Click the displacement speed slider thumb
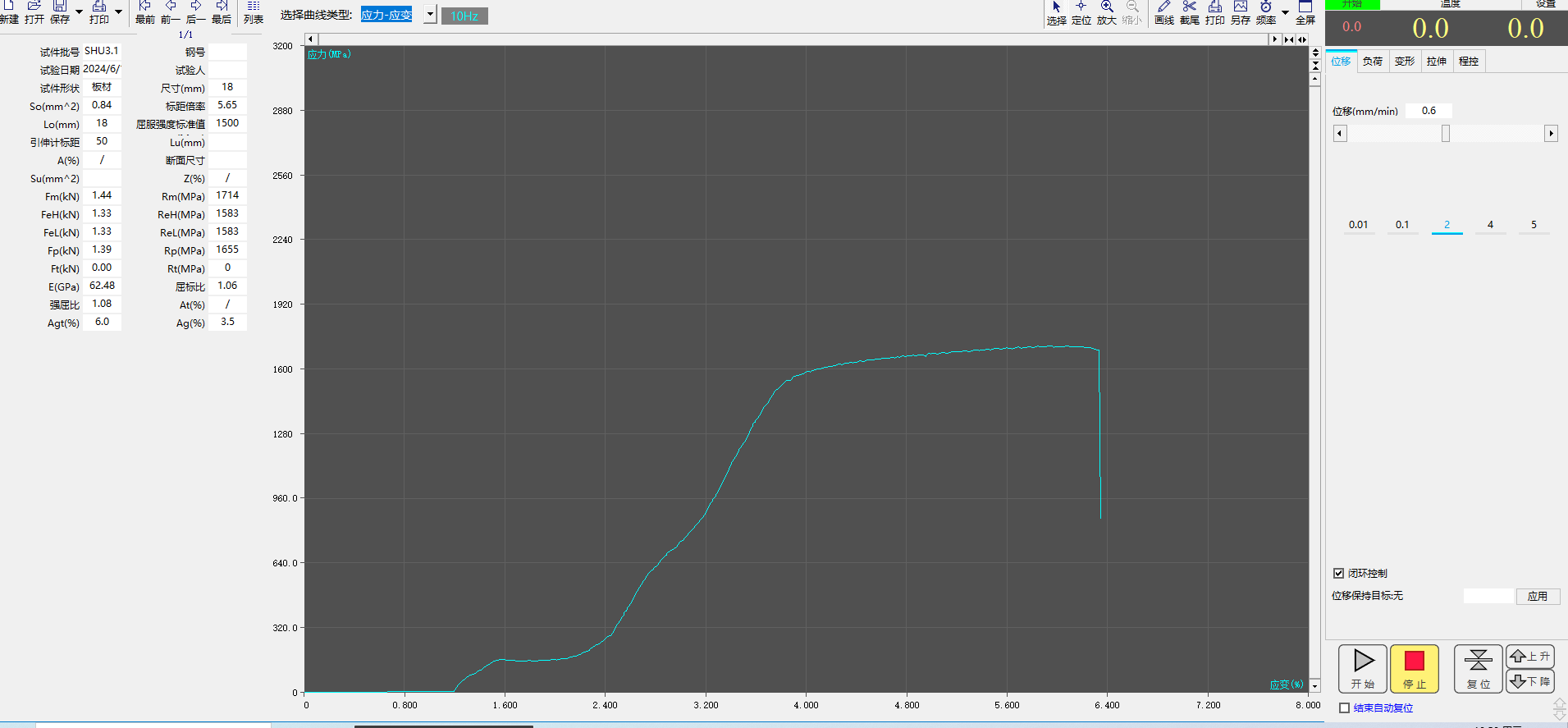1568x728 pixels. pyautogui.click(x=1446, y=134)
